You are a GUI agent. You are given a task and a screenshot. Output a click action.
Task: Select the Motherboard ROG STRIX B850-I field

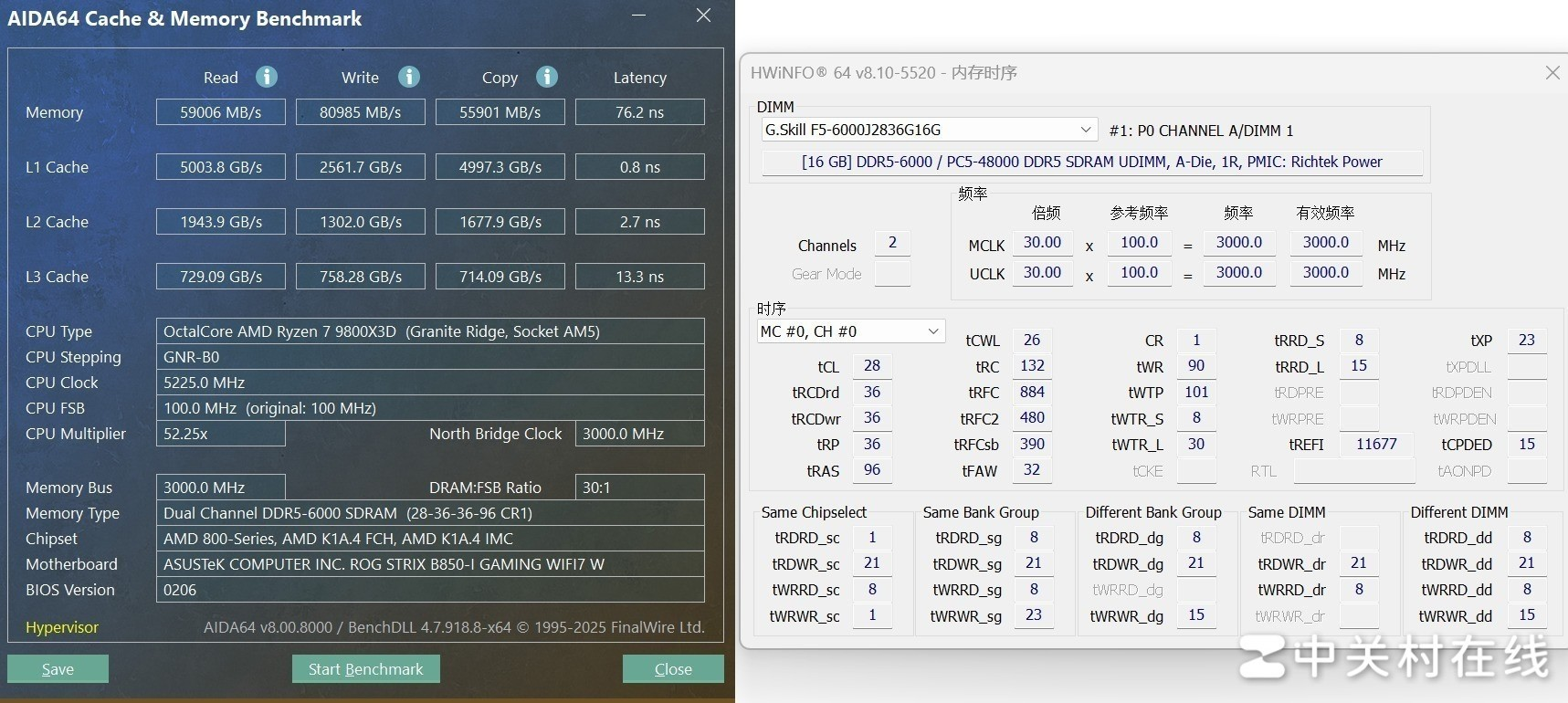430,564
